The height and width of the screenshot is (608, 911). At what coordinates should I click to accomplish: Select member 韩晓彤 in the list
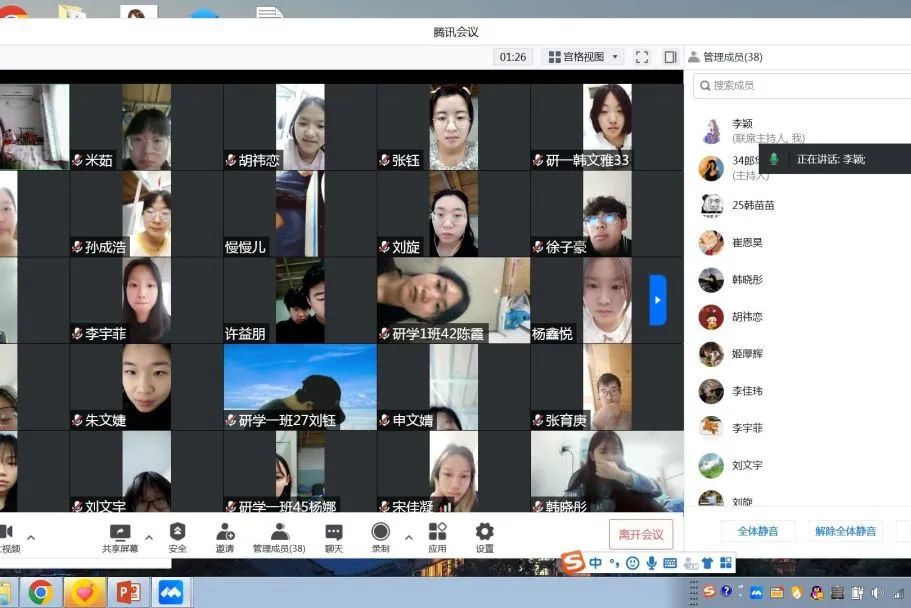[x=746, y=280]
